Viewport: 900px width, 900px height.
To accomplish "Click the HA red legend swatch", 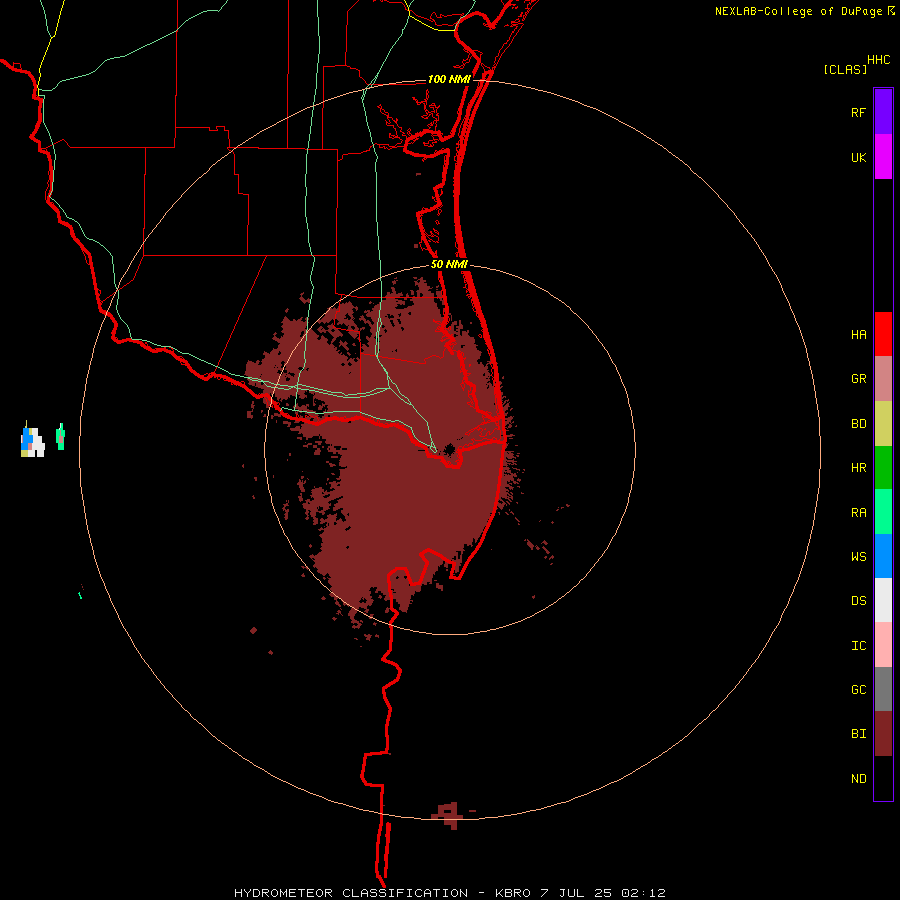I will 883,334.
